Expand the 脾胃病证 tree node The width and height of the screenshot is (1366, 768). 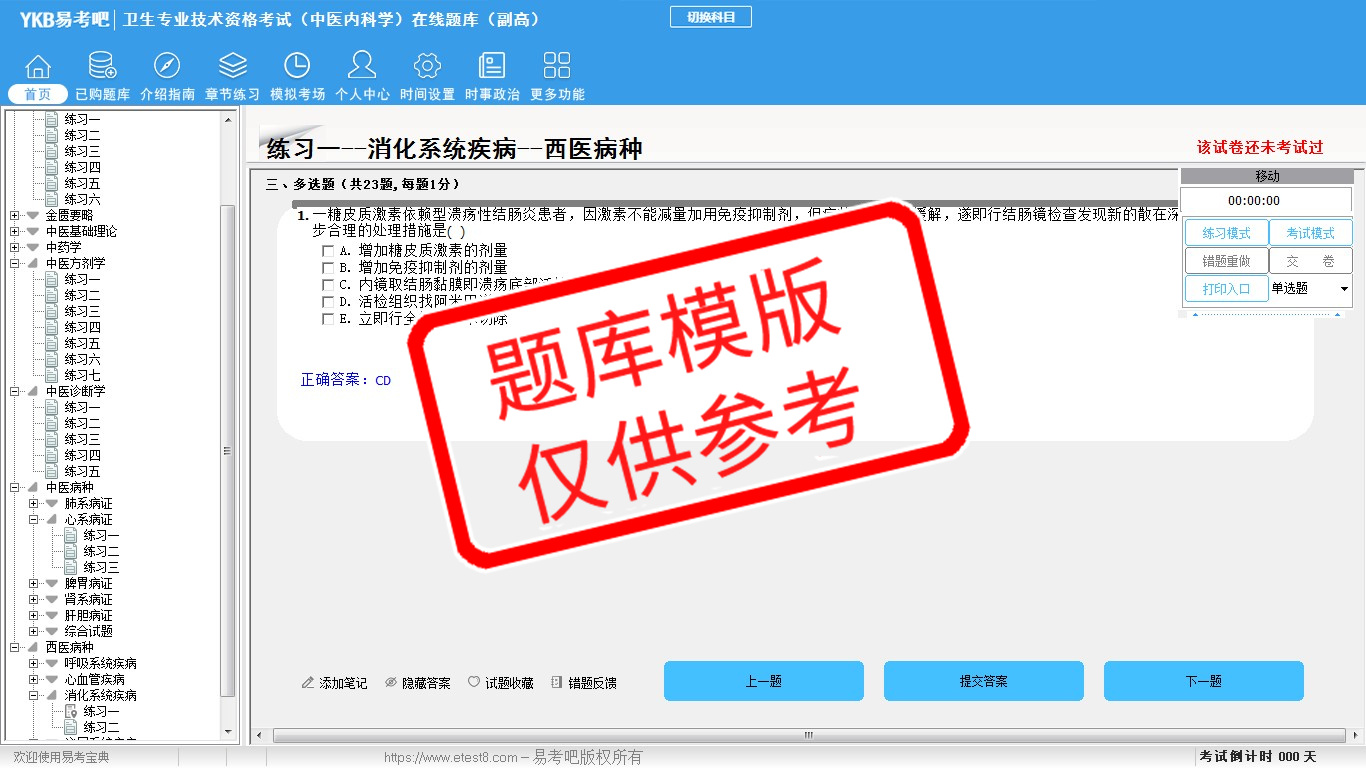coord(34,583)
